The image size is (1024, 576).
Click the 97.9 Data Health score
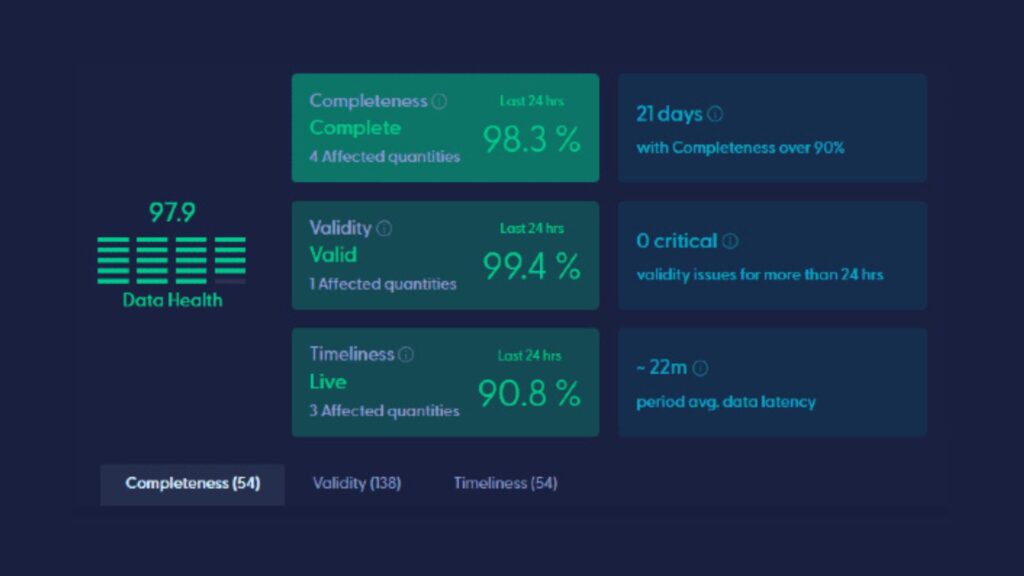tap(170, 213)
